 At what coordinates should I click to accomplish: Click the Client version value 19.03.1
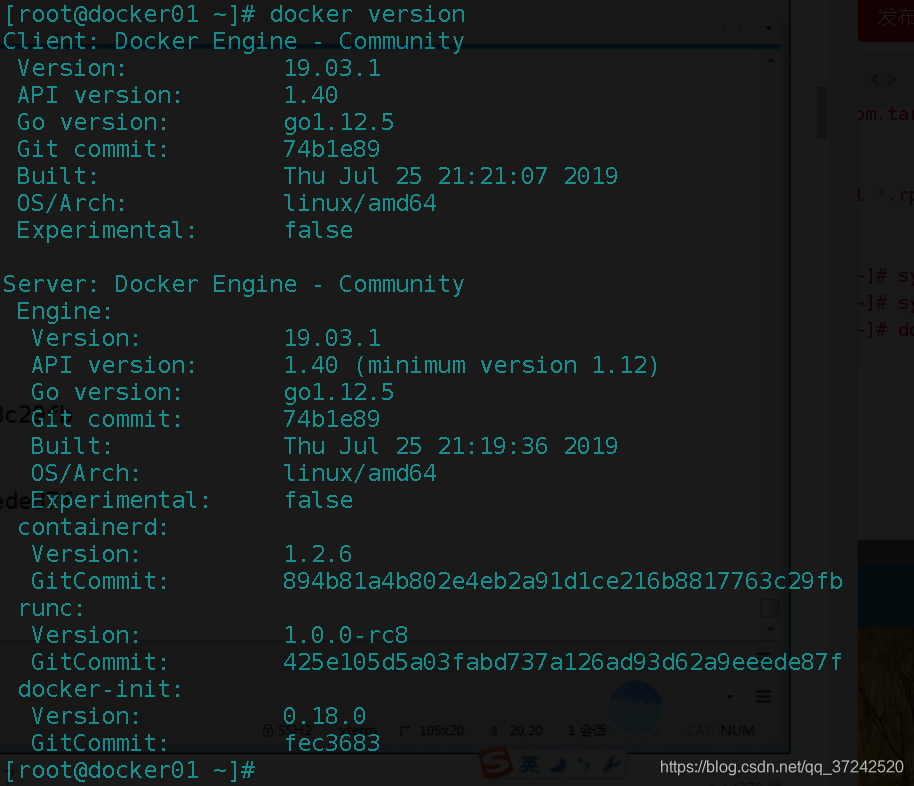pos(332,68)
